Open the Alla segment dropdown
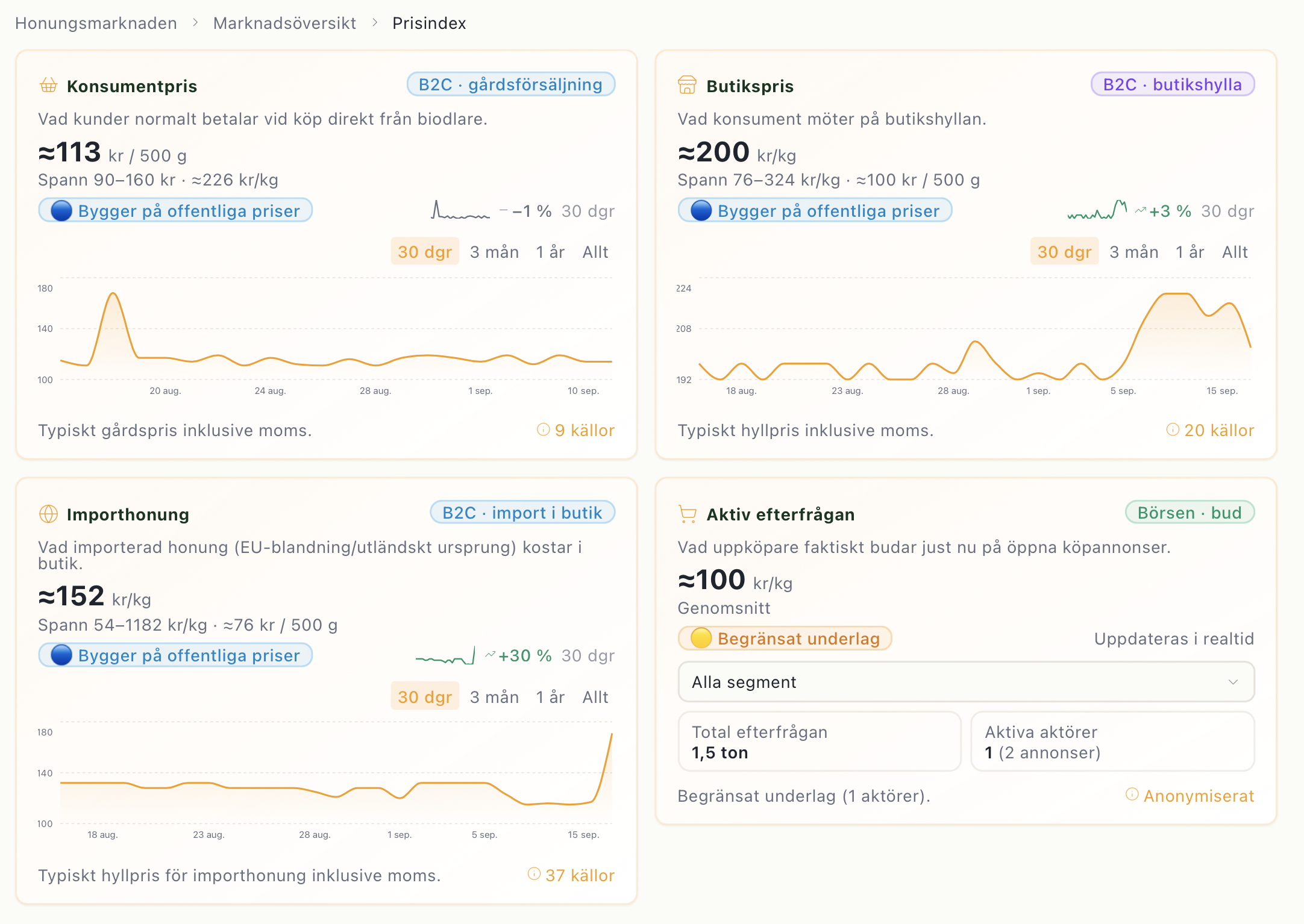The image size is (1304, 924). [x=966, y=682]
